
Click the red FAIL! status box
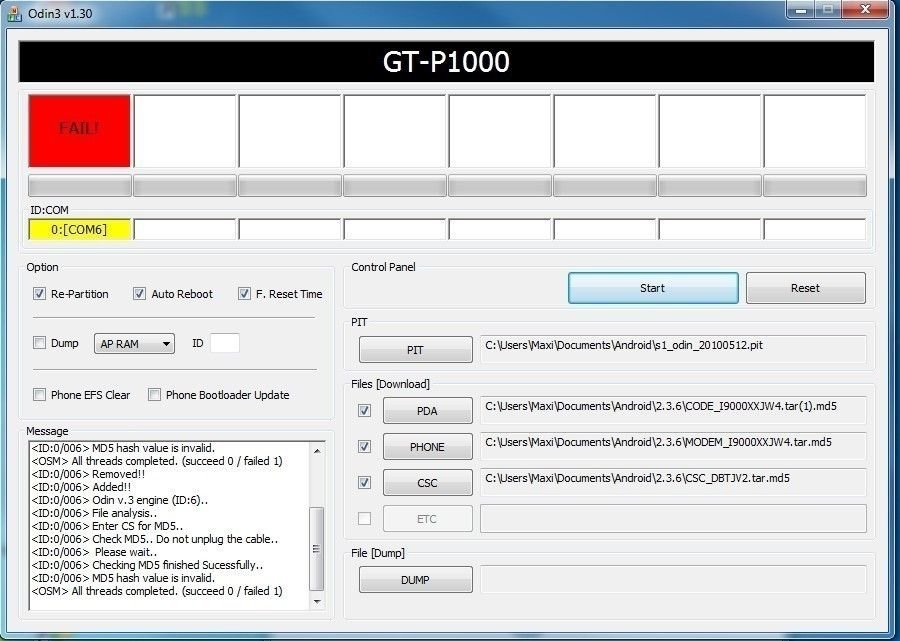click(x=80, y=131)
